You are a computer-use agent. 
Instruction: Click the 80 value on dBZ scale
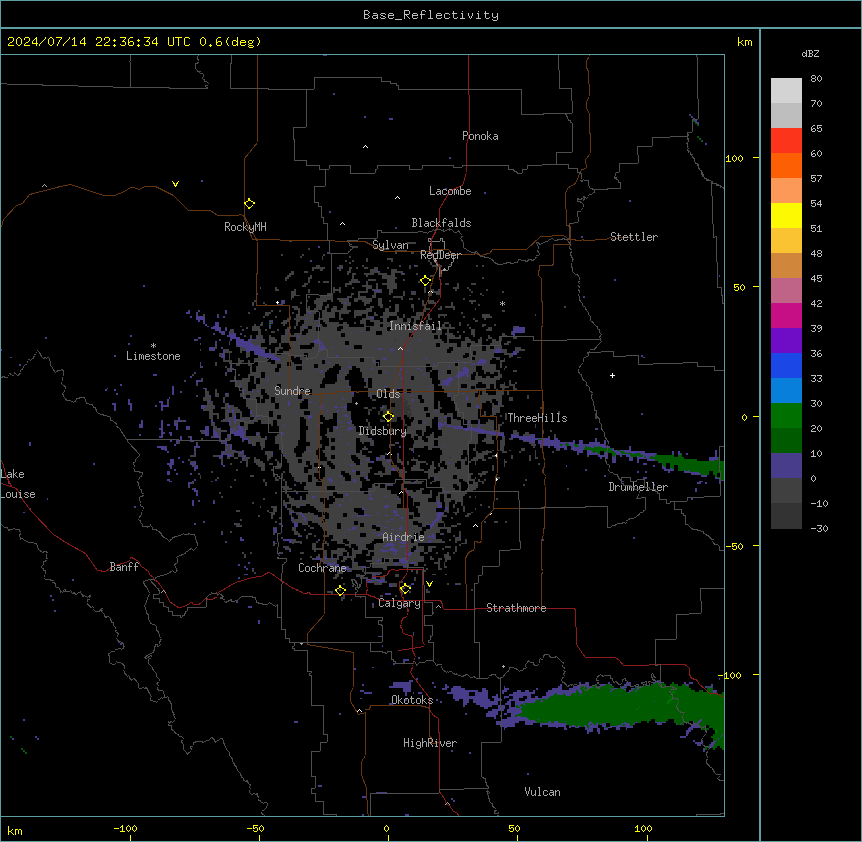816,79
